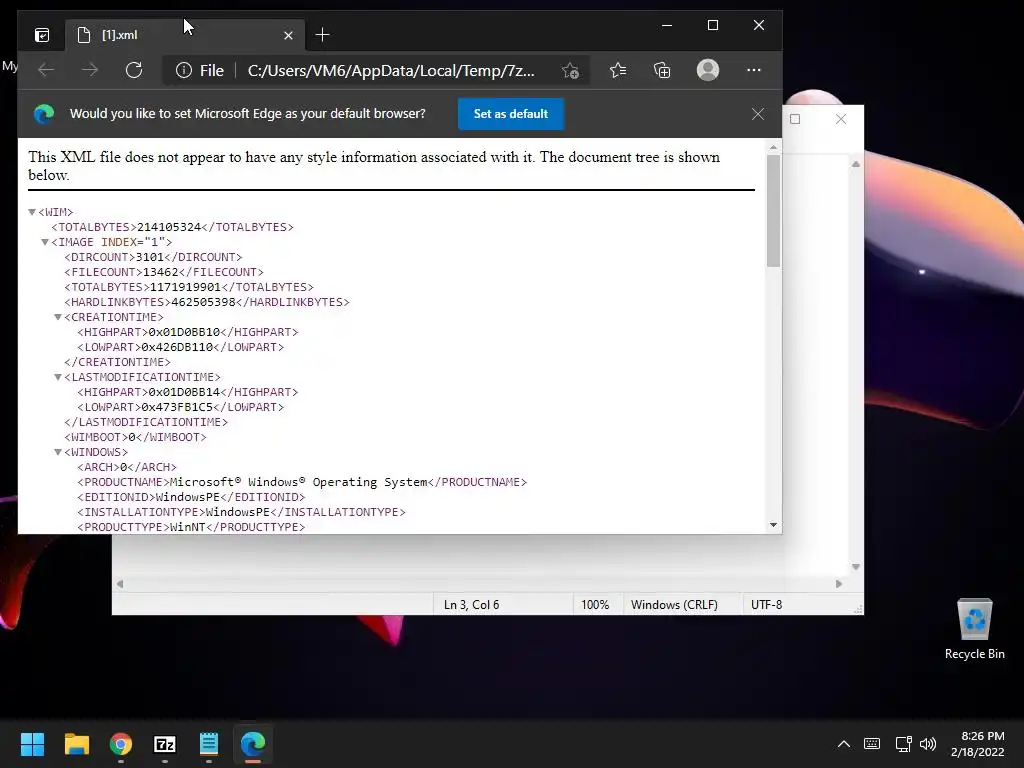This screenshot has height=768, width=1024.
Task: Refresh the XML page
Action: [134, 70]
